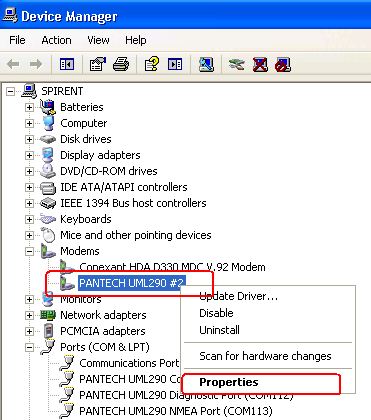Expand the Display adapters node
Screen dimensions: 371x420
tap(29, 155)
